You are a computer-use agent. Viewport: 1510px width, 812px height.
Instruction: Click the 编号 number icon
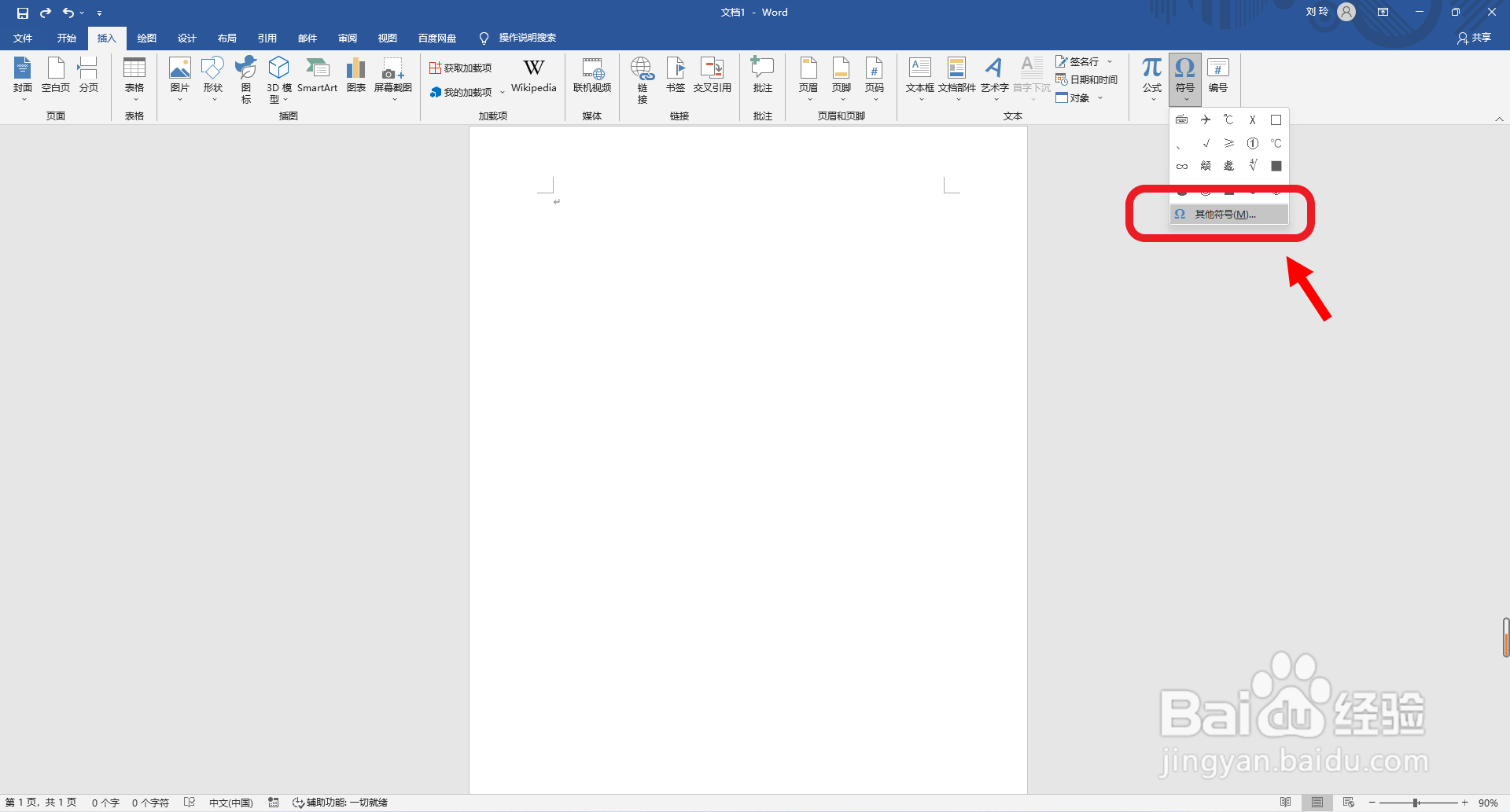click(1218, 68)
